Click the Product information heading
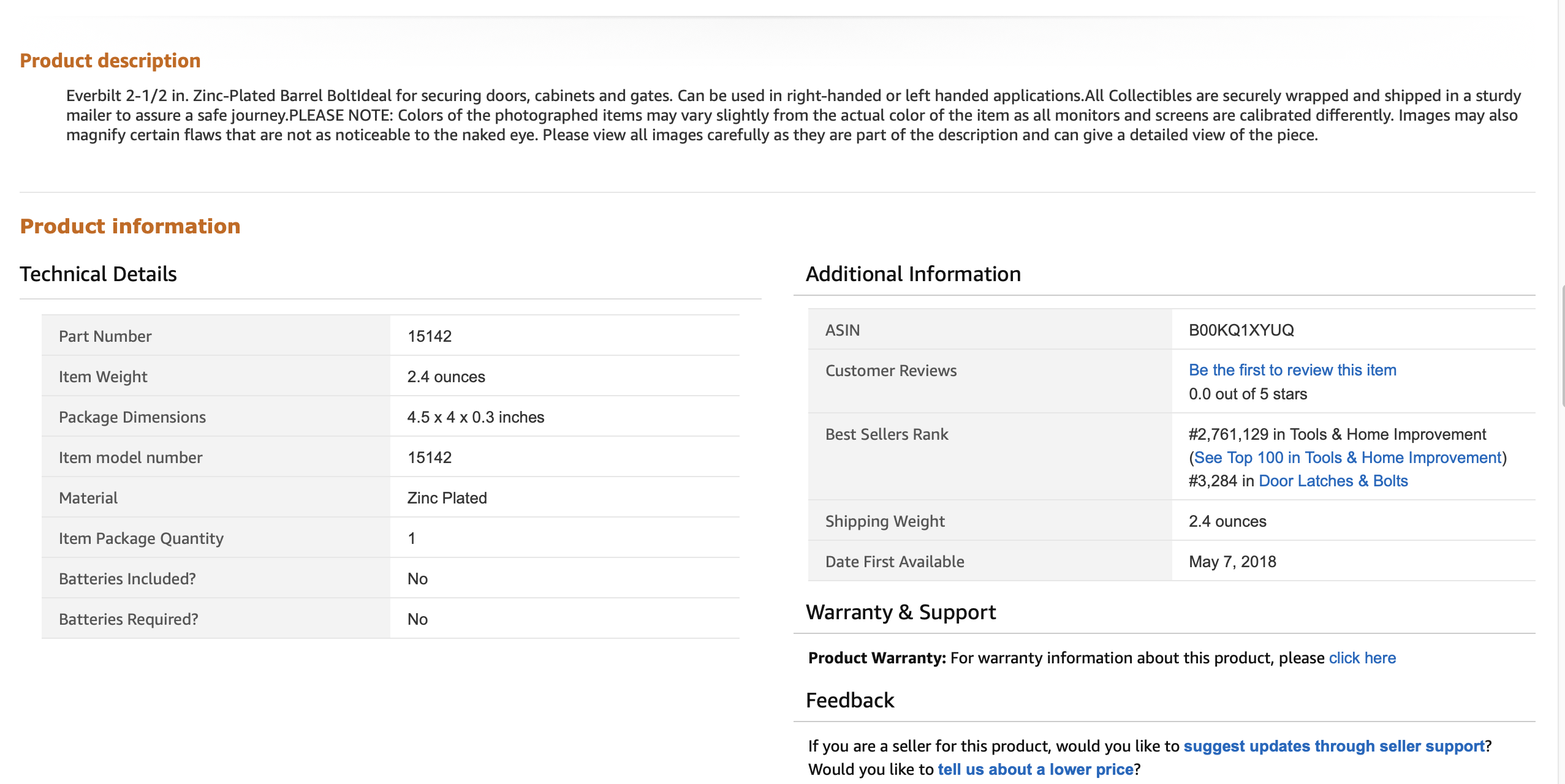Screen dimensions: 1565x784 click(x=130, y=226)
